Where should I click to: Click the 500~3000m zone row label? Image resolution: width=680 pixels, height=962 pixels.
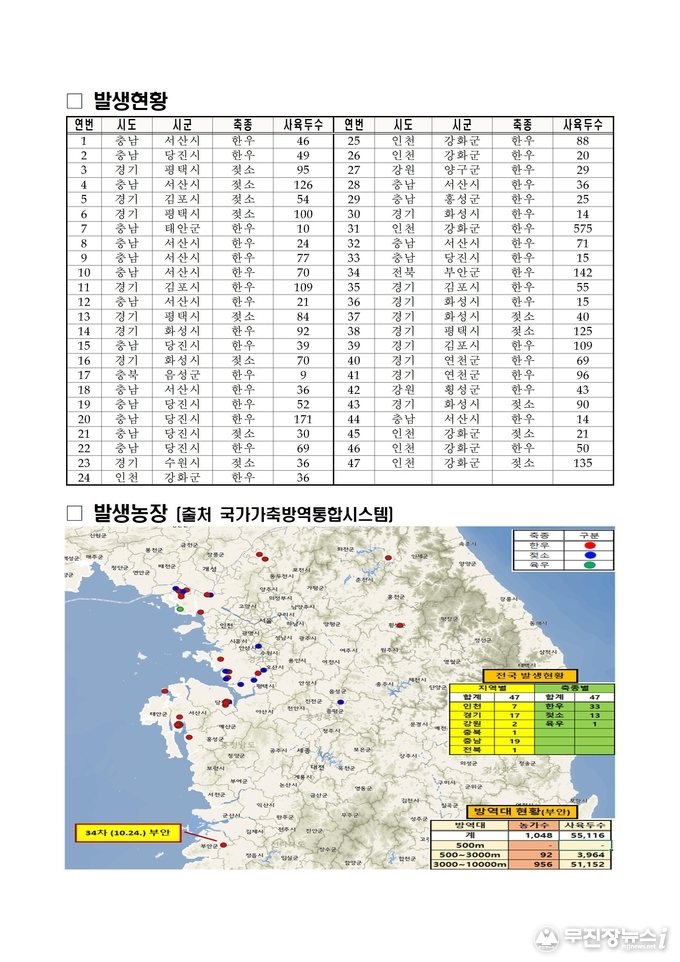point(470,855)
